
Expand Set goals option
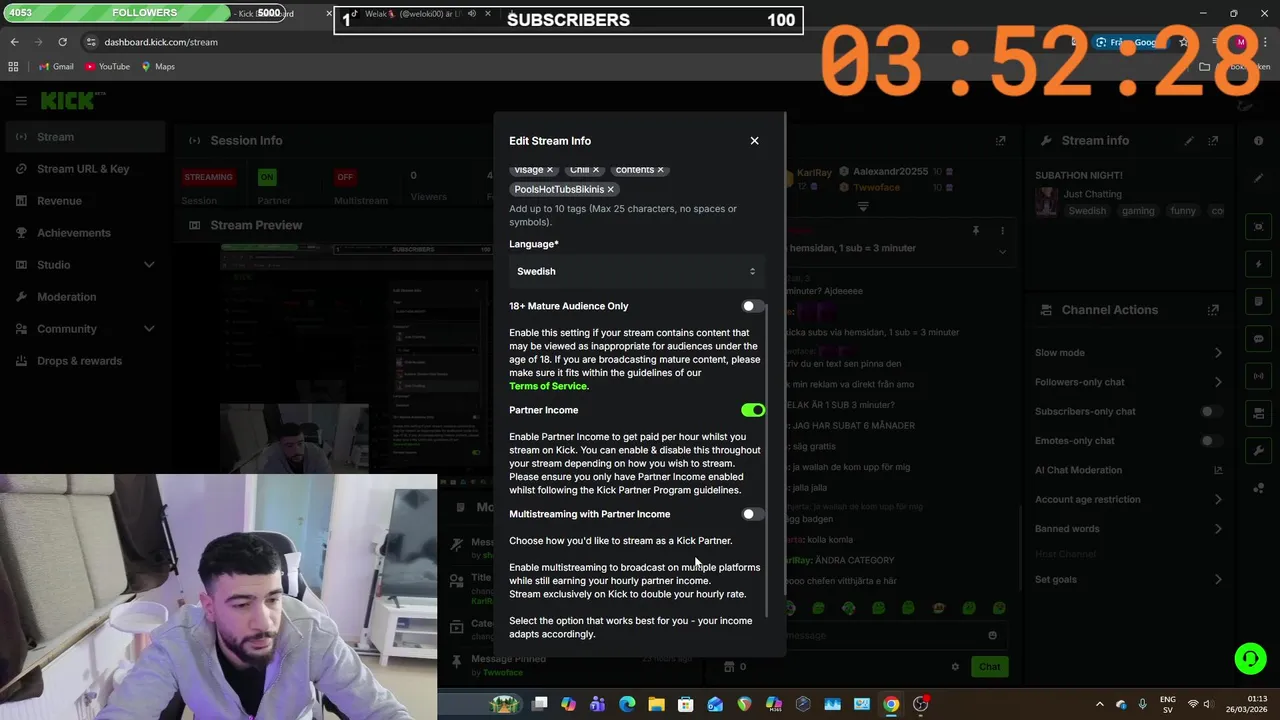[1218, 579]
